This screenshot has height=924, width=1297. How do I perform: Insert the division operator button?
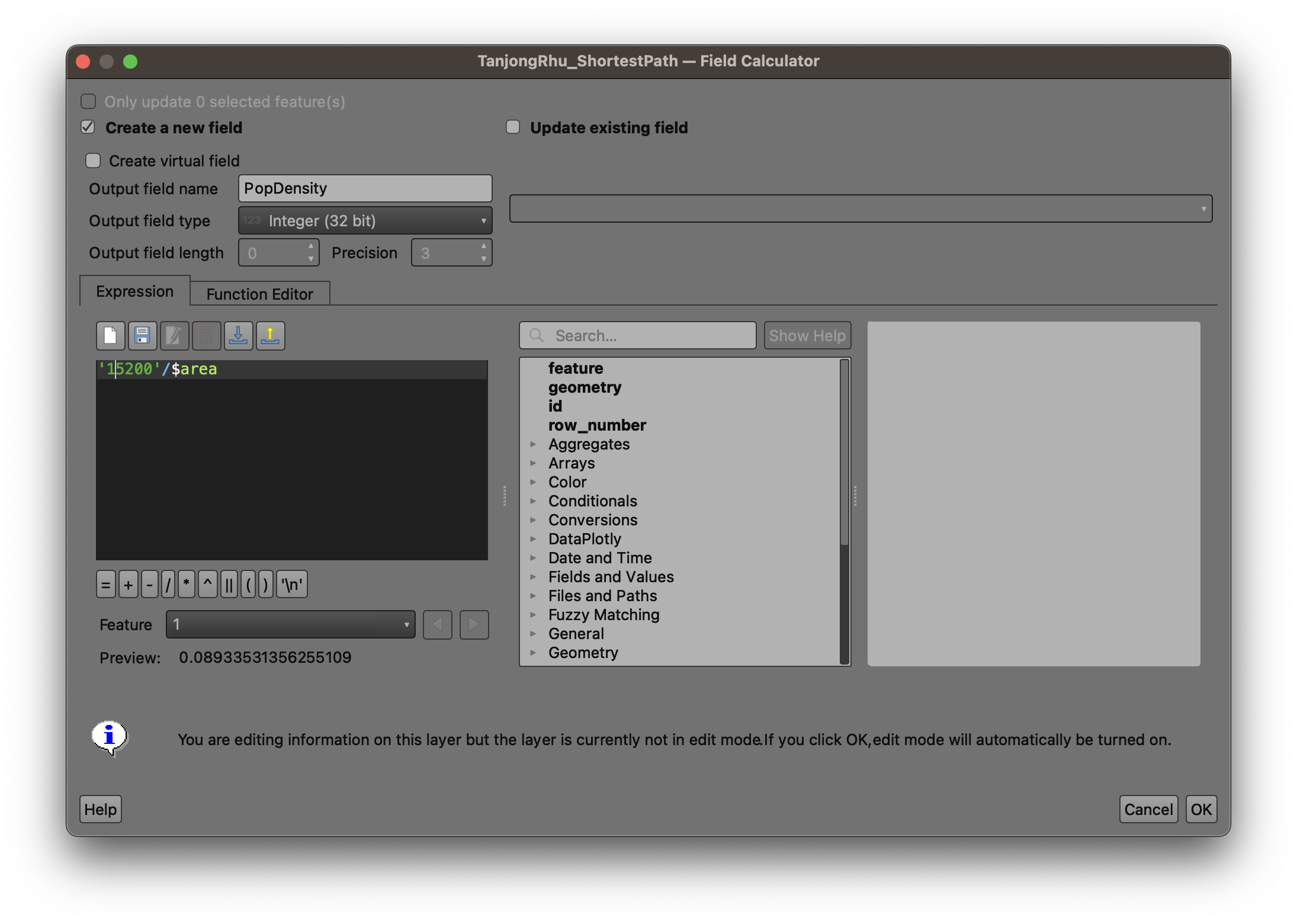pyautogui.click(x=168, y=585)
